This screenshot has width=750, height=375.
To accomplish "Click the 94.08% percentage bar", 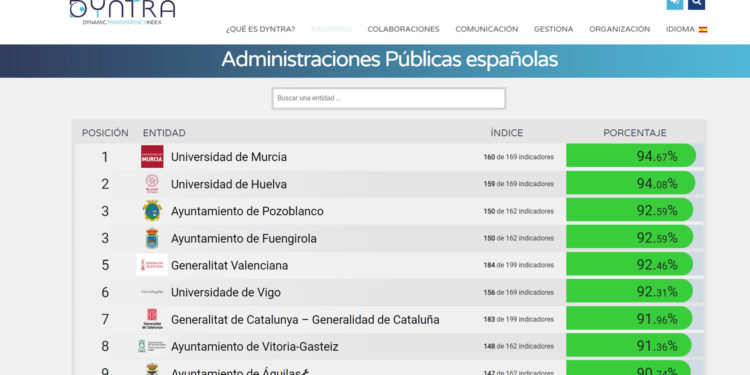I will point(630,183).
